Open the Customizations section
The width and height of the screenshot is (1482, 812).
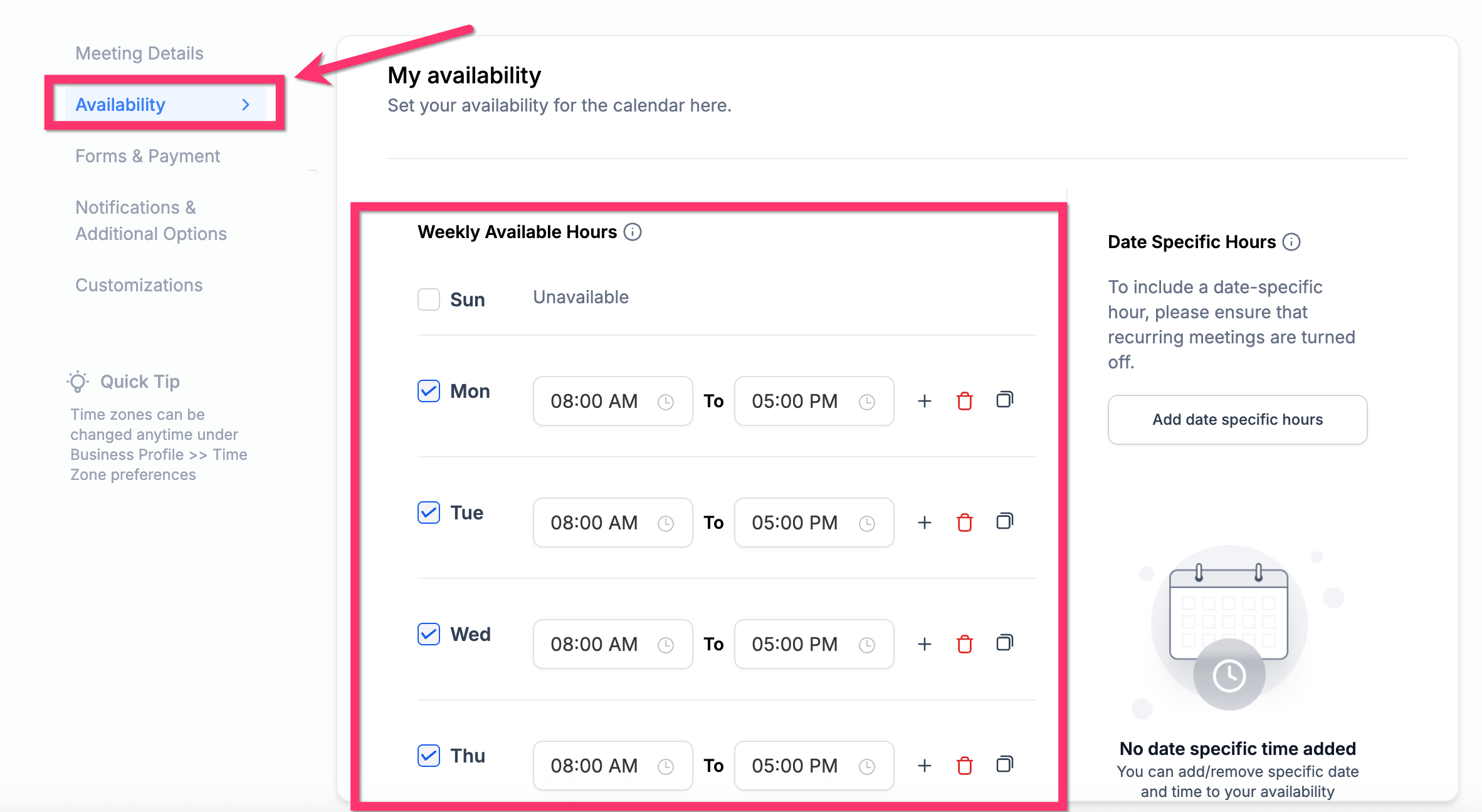click(139, 285)
